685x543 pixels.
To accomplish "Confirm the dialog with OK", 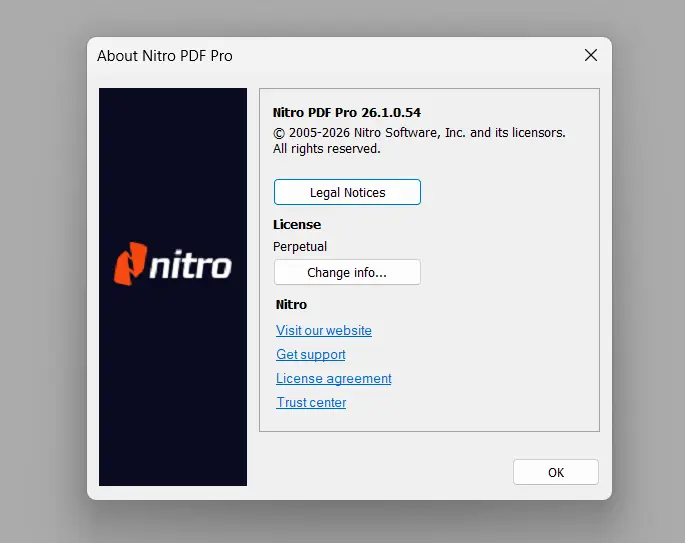I will point(556,472).
